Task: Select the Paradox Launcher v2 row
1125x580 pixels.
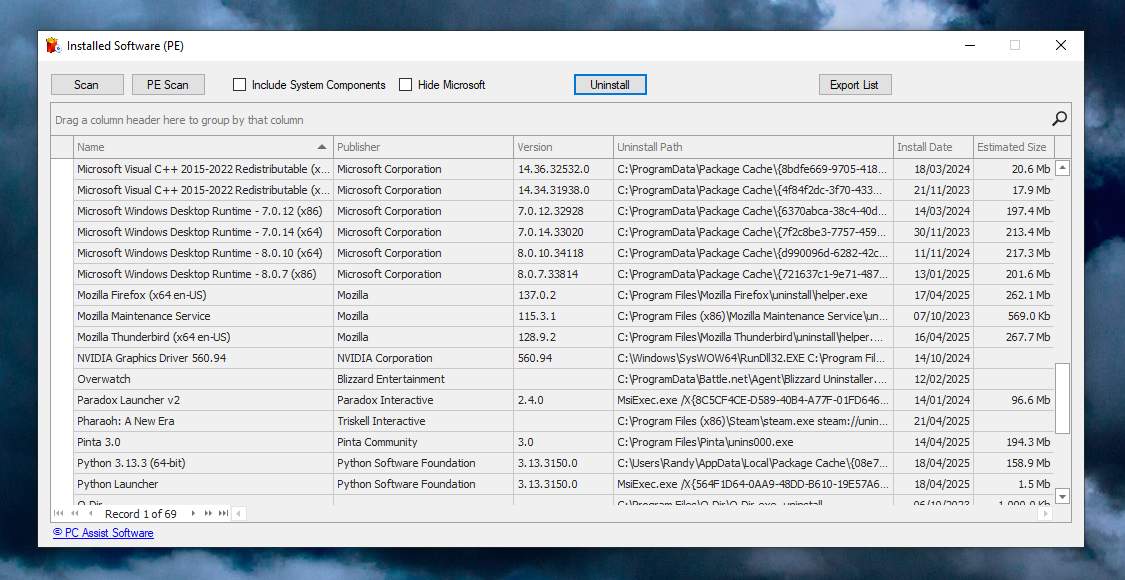Action: (564, 400)
